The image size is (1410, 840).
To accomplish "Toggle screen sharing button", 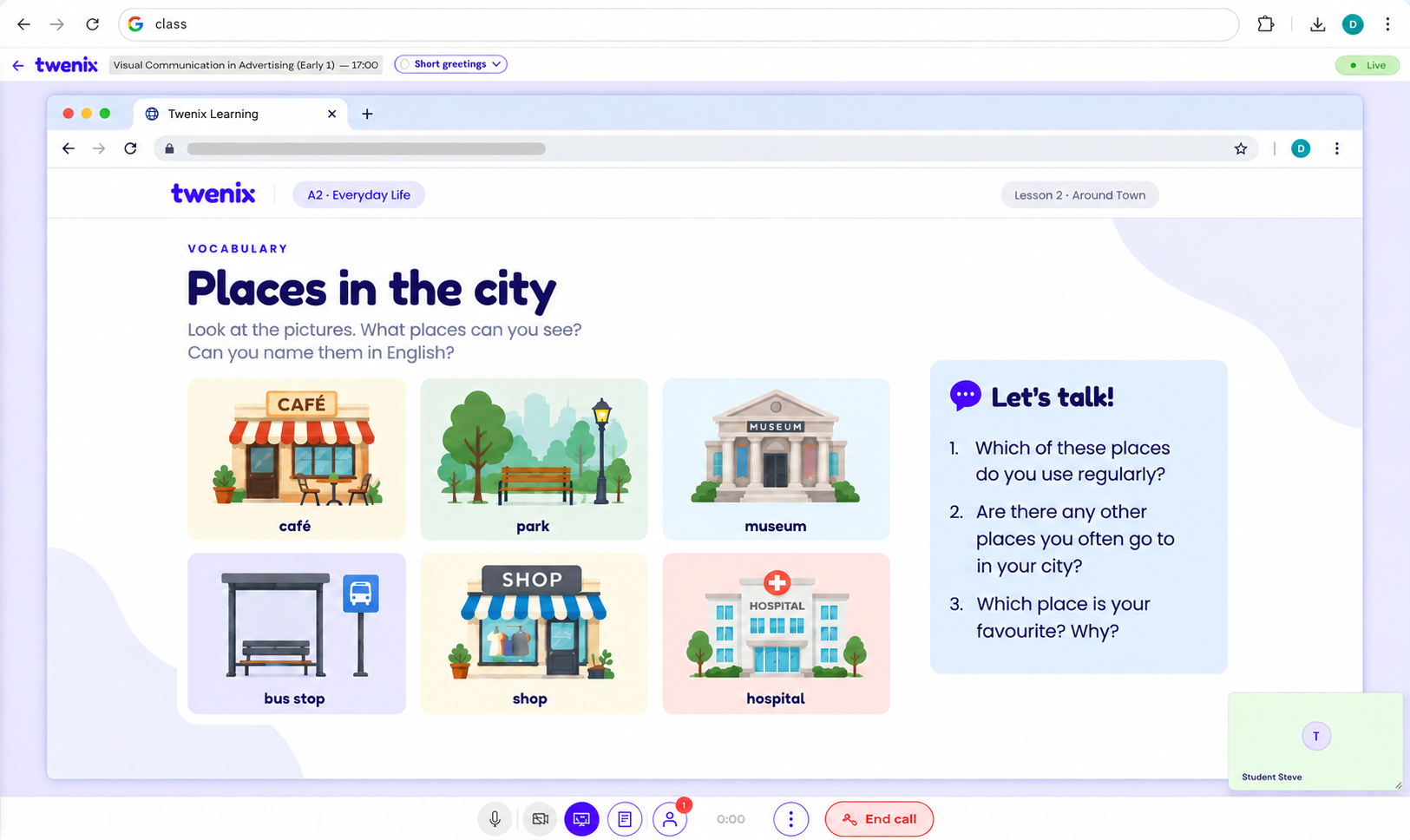I will 581,819.
